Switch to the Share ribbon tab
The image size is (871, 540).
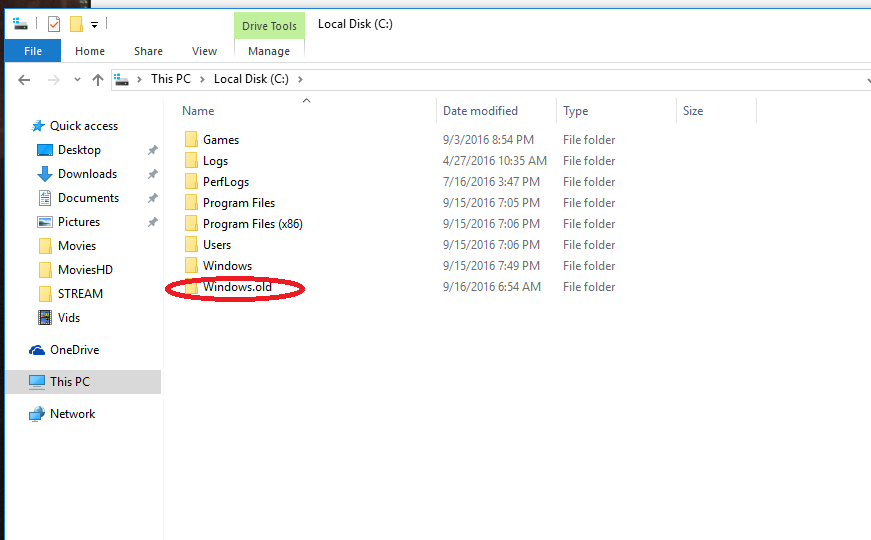pyautogui.click(x=148, y=51)
